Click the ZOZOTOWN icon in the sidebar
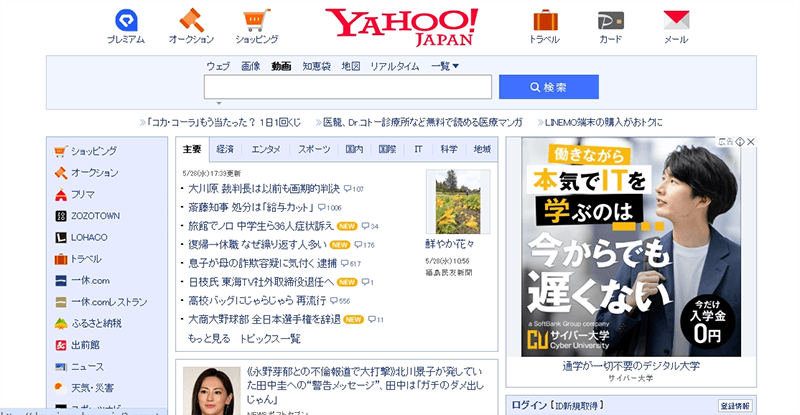 pyautogui.click(x=61, y=216)
